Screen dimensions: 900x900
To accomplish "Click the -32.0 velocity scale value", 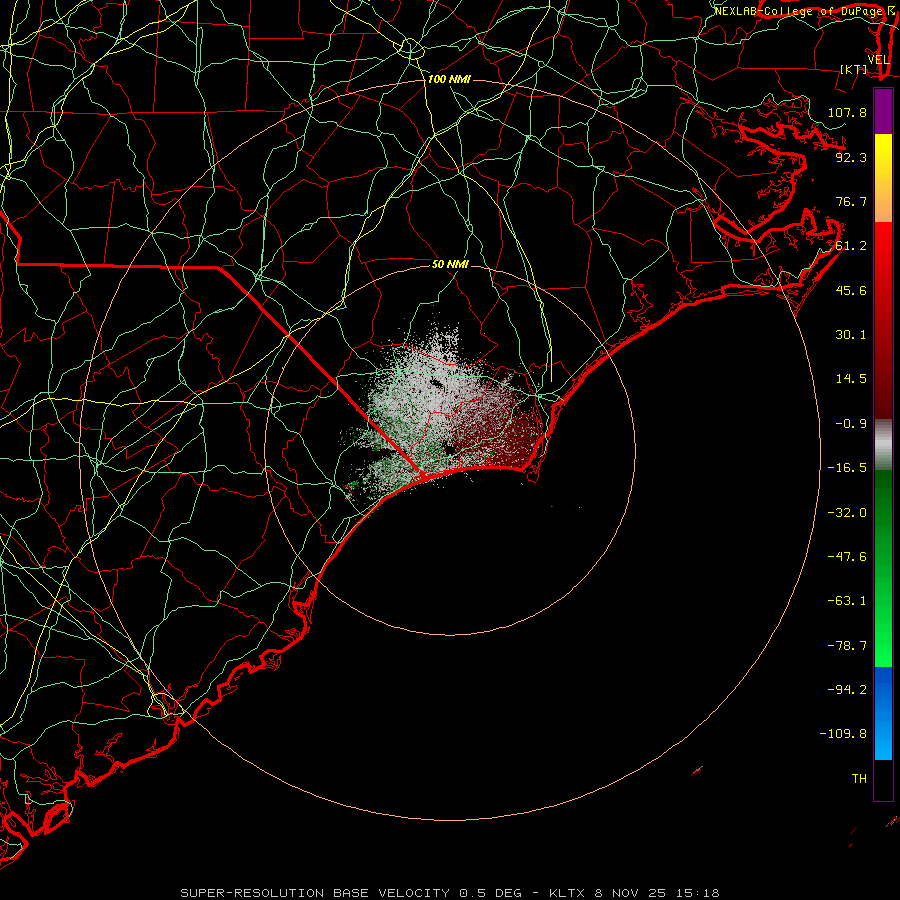I will pyautogui.click(x=847, y=513).
